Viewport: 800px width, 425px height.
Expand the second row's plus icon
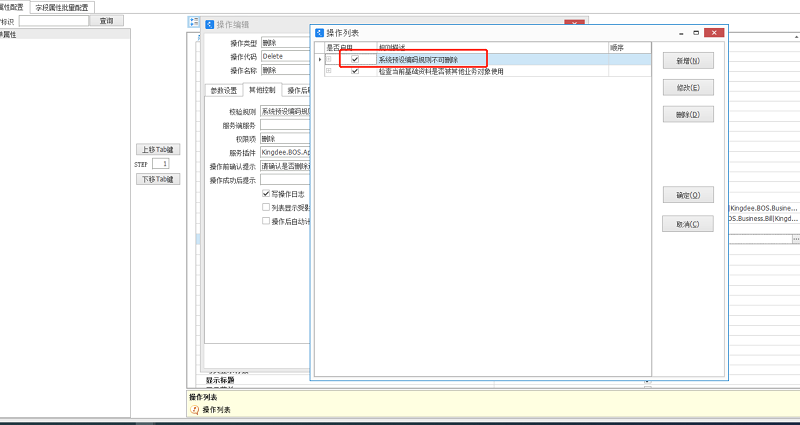click(328, 71)
